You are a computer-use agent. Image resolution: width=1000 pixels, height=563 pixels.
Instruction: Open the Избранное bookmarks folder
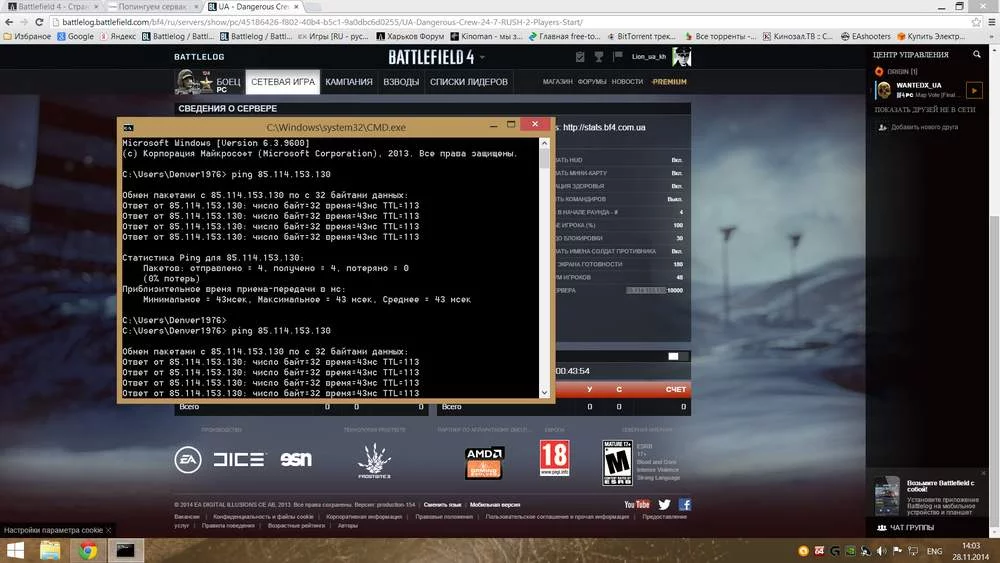click(x=27, y=36)
